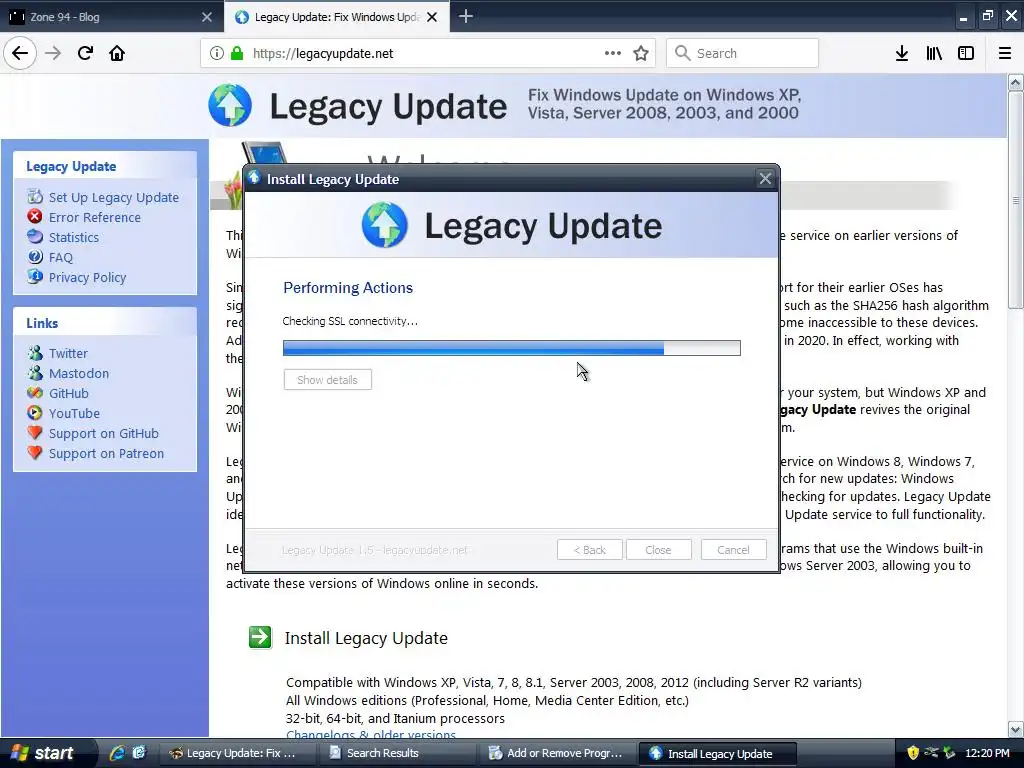
Task: Open the browser Home page
Action: tap(117, 53)
